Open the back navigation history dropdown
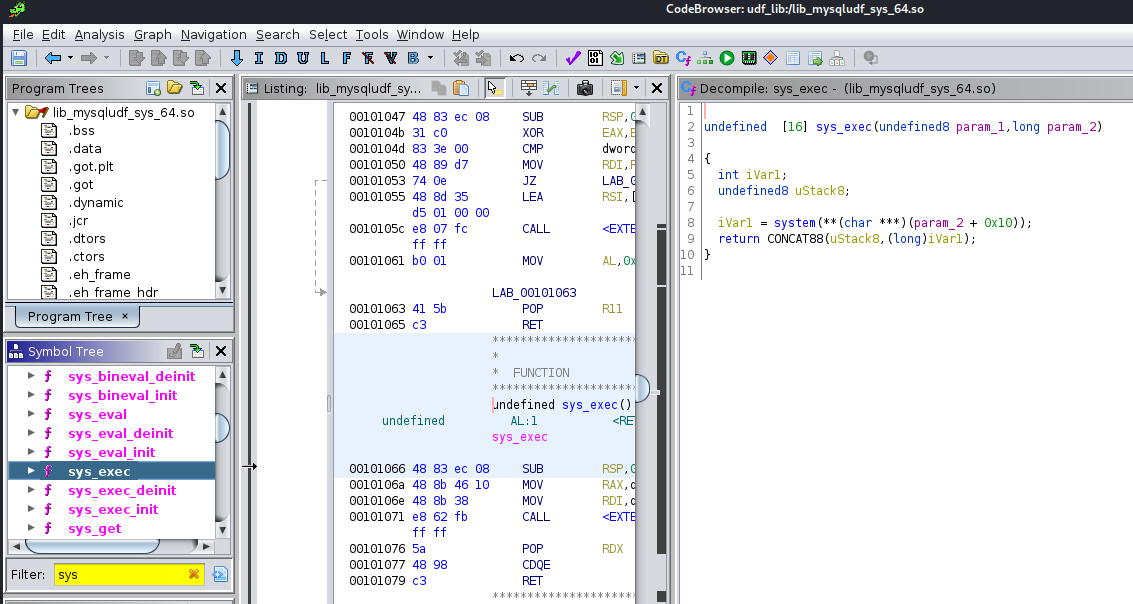Image resolution: width=1133 pixels, height=604 pixels. [x=70, y=58]
